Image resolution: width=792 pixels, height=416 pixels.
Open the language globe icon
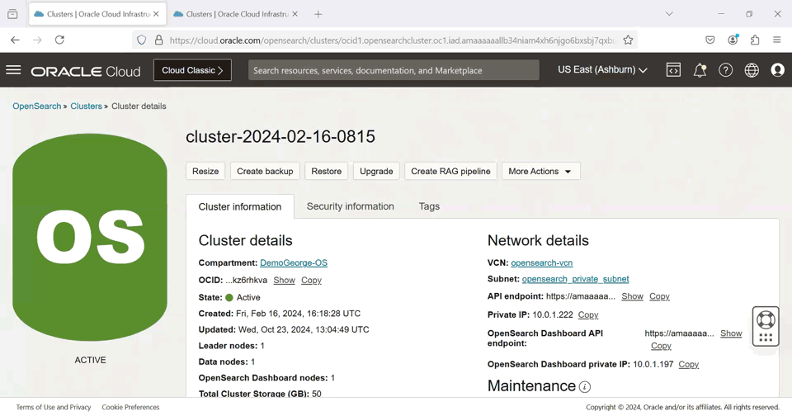click(752, 70)
